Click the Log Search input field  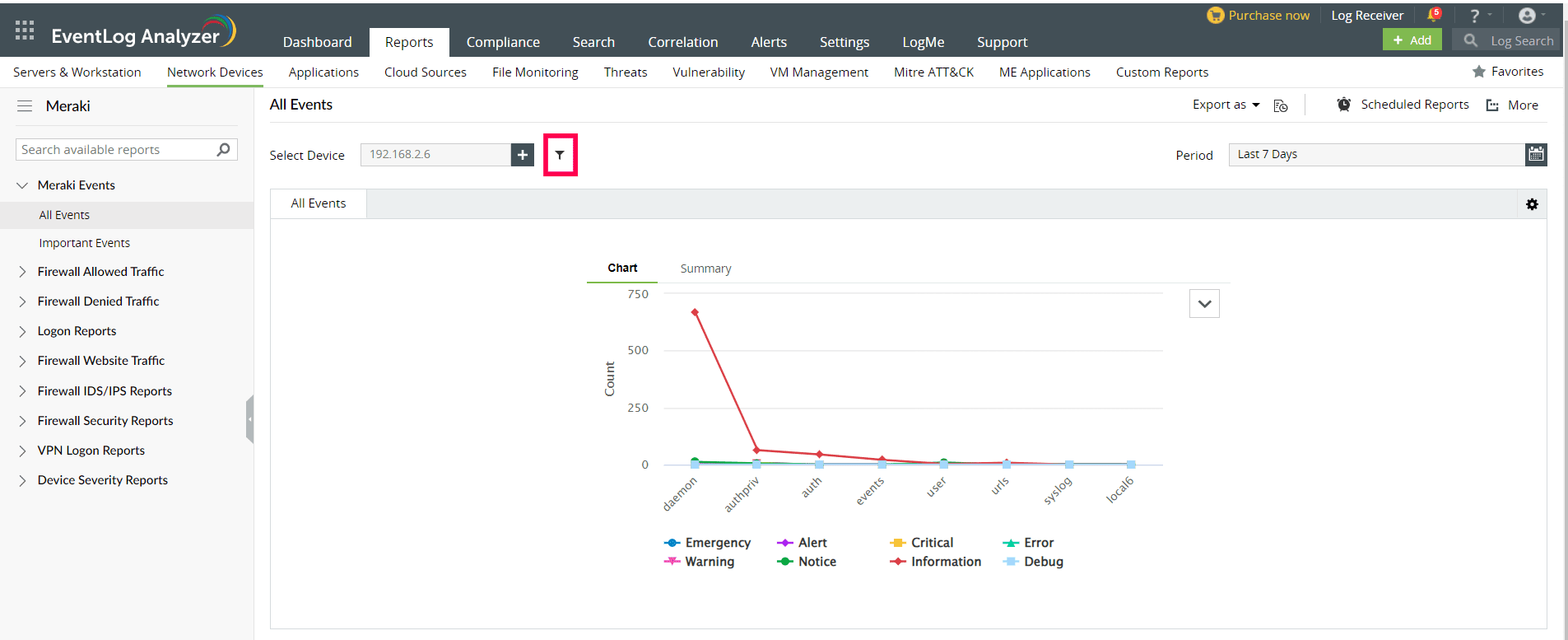(1521, 40)
